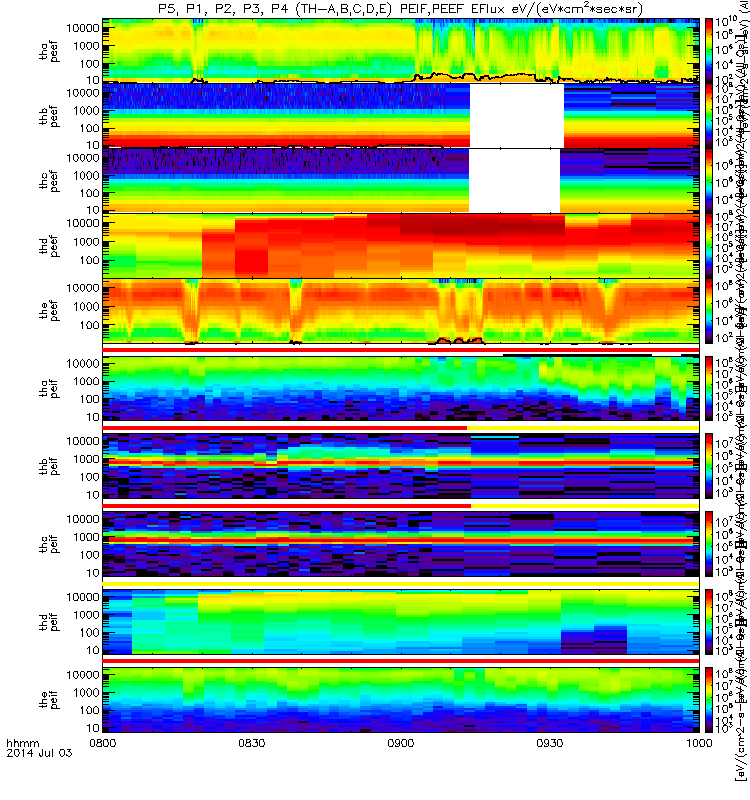This screenshot has height=800, width=750.
Task: Click the color bar beside thd peef panel
Action: 709,246
